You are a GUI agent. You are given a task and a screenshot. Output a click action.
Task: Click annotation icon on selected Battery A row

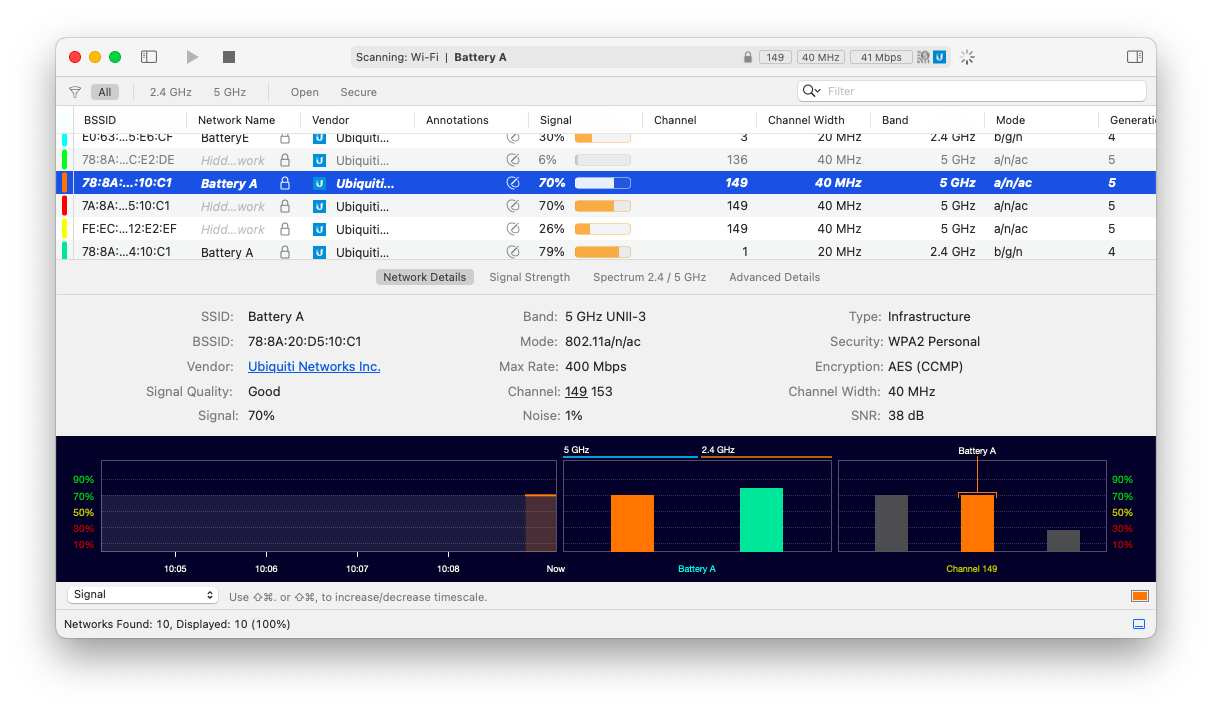[513, 183]
